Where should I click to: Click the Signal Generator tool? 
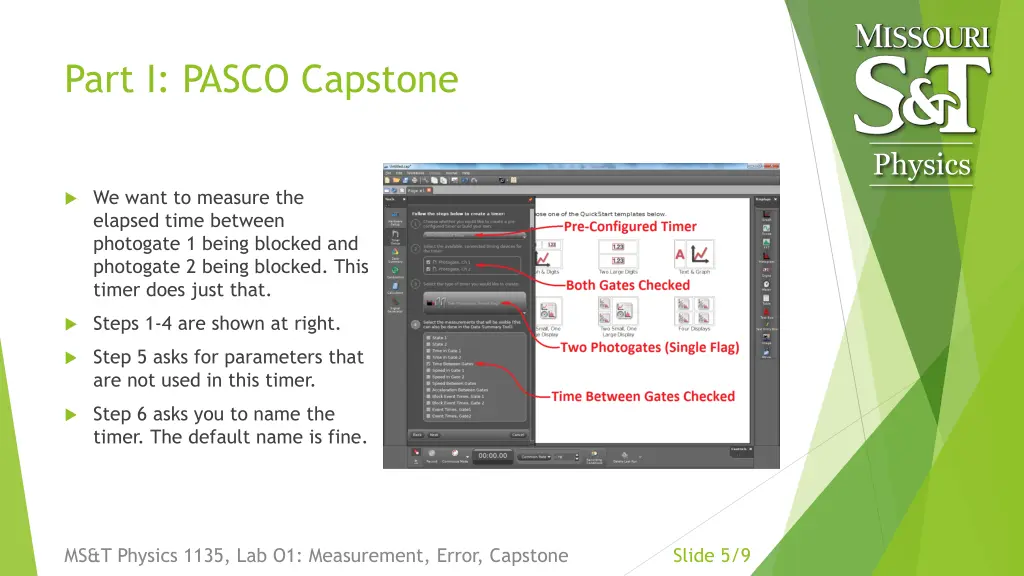pyautogui.click(x=395, y=305)
